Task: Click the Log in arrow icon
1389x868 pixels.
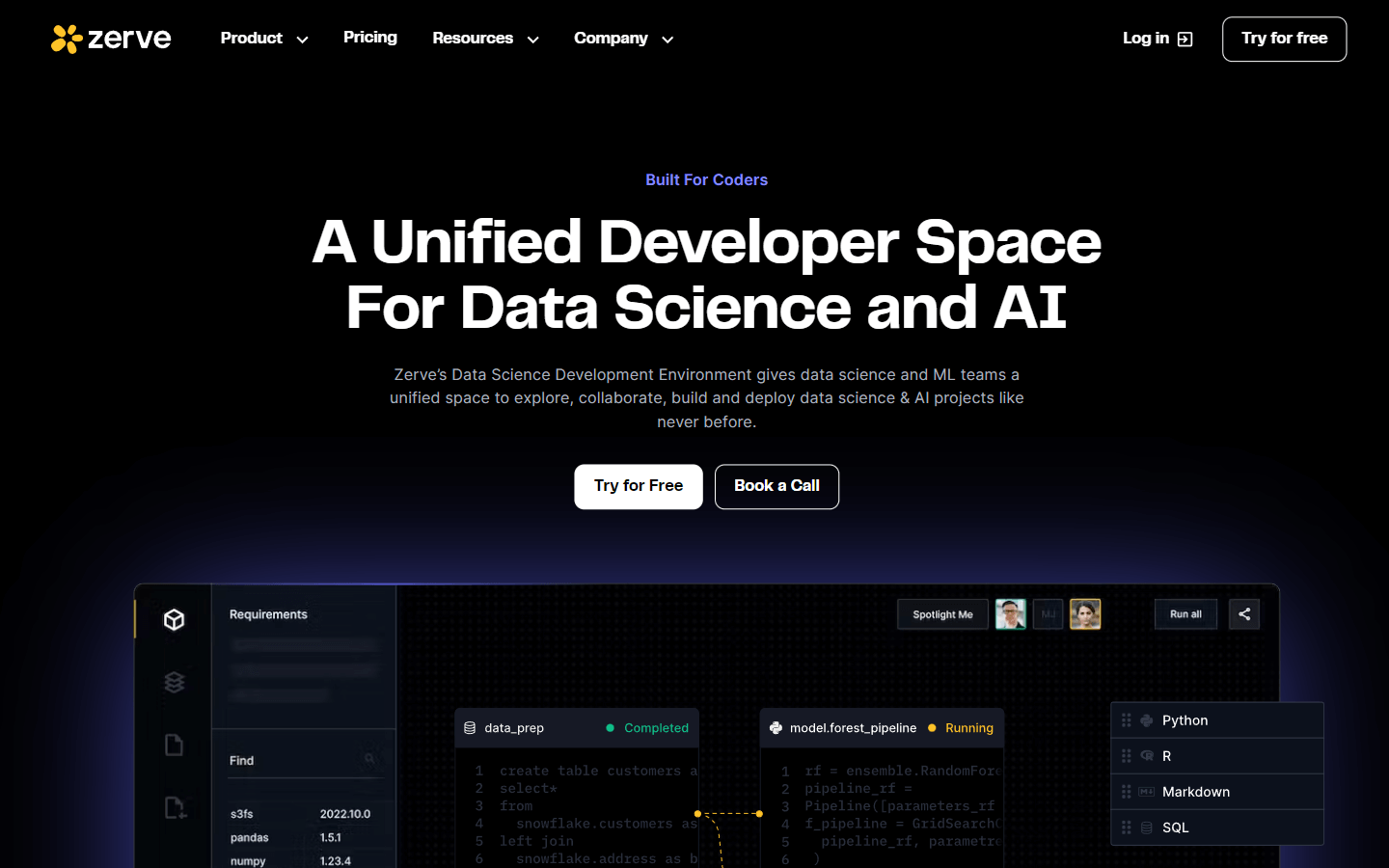Action: (1185, 40)
